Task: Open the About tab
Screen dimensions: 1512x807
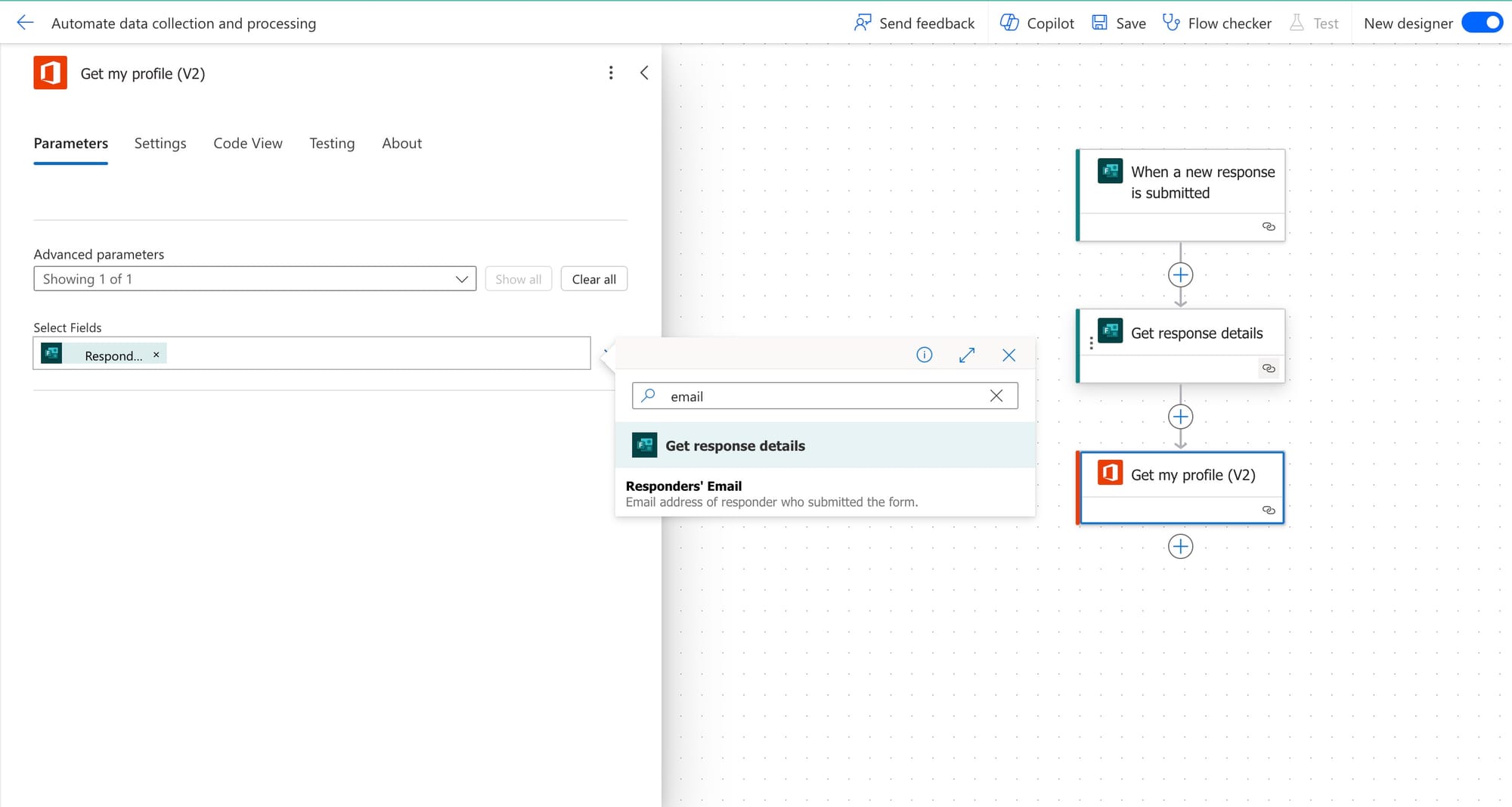Action: click(401, 143)
